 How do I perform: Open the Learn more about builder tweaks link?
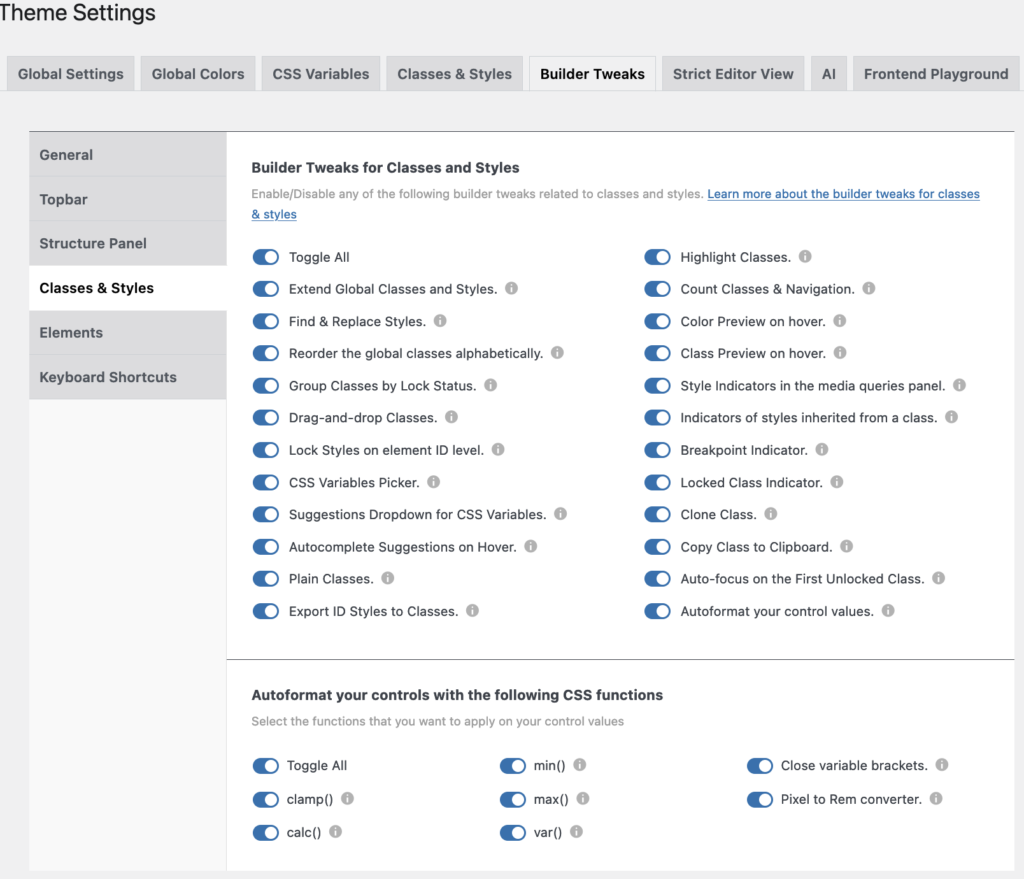pos(843,194)
